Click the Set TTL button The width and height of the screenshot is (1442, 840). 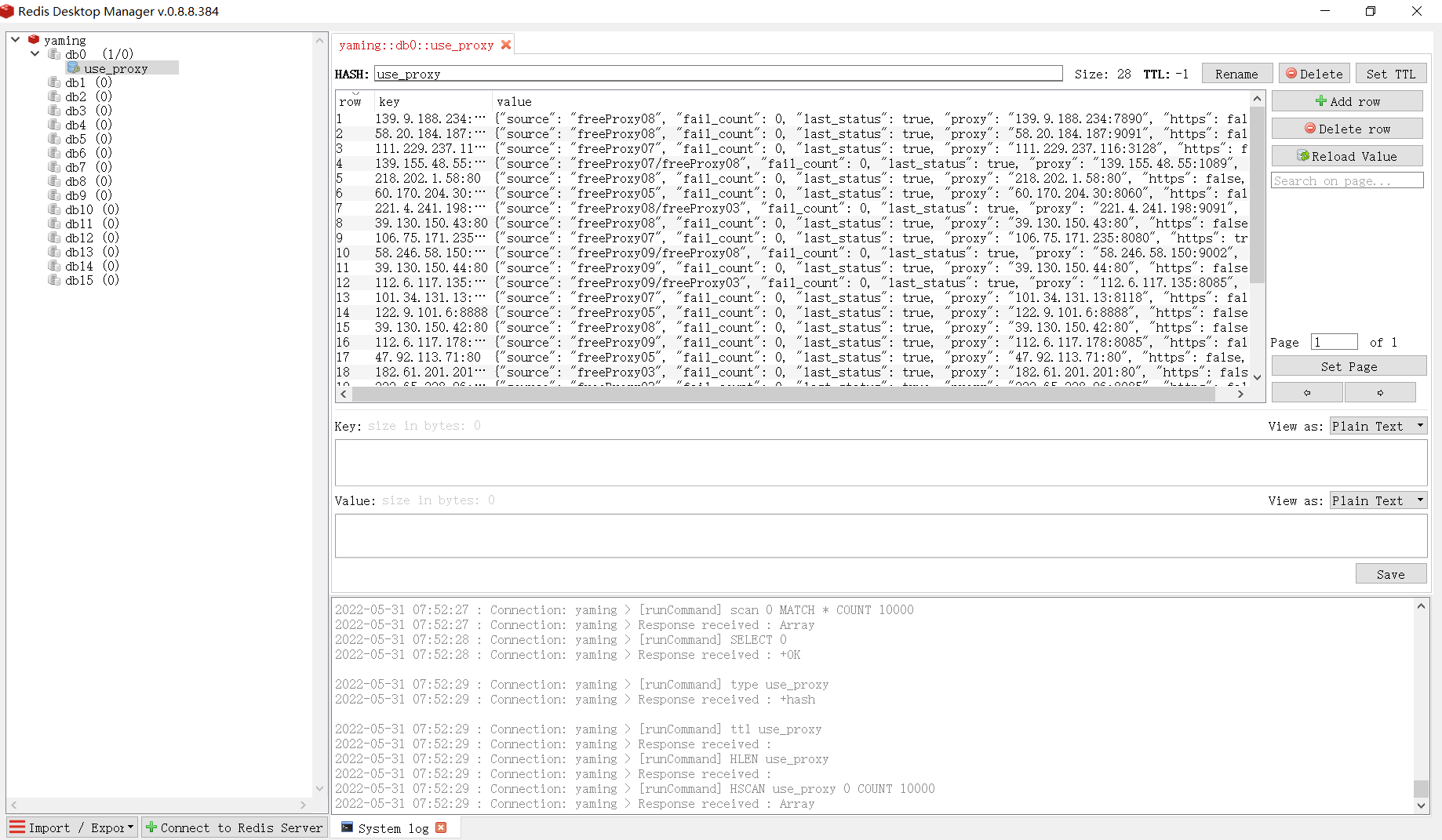1390,73
